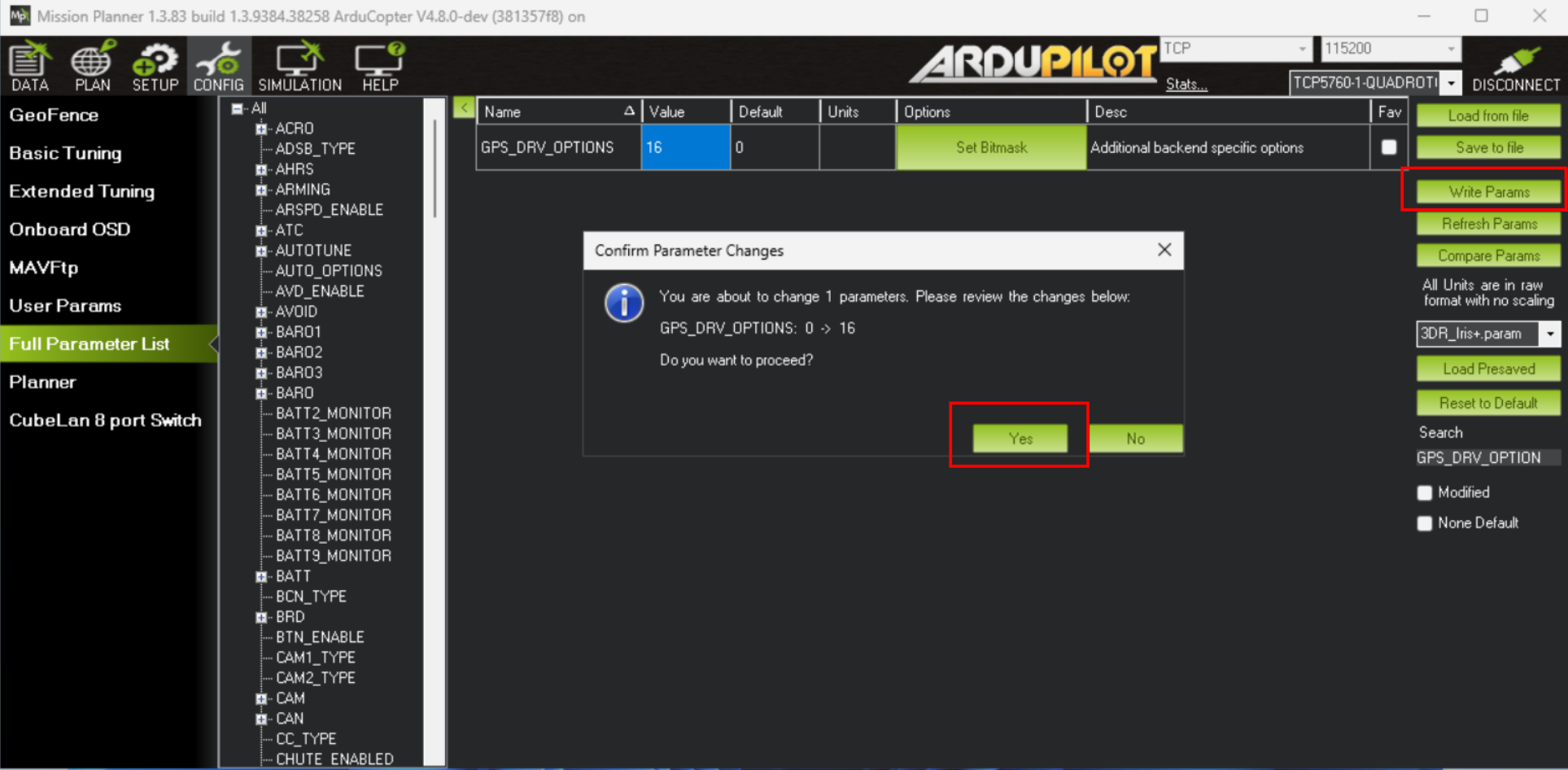
Task: Select the ADSB_TYPE tree item
Action: (315, 149)
